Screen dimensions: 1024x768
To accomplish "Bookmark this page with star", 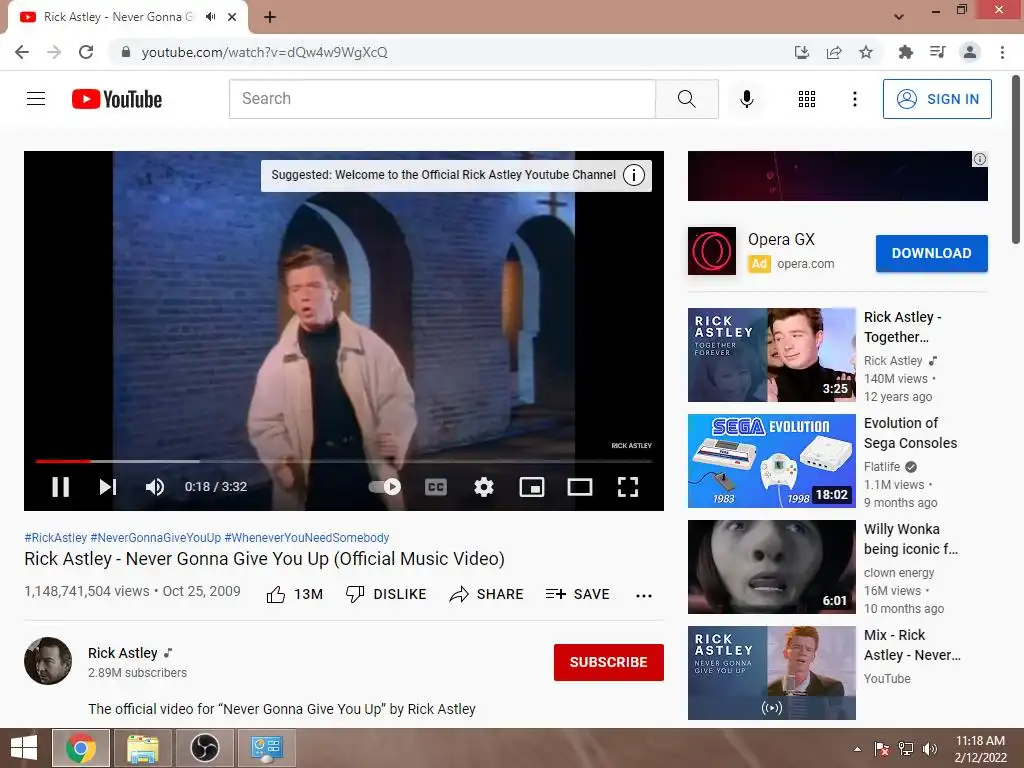I will click(x=866, y=52).
